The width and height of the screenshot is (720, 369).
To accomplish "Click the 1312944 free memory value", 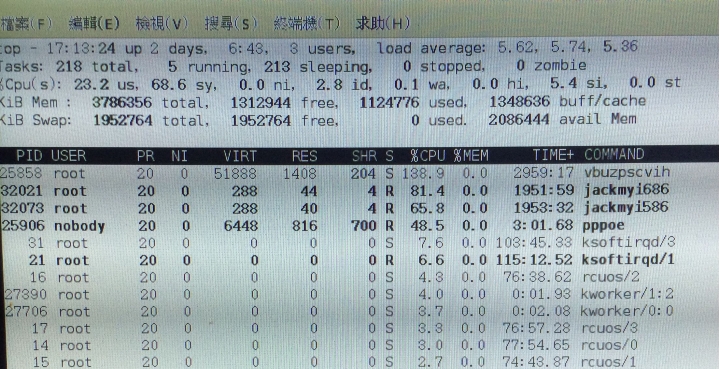I will coord(261,102).
